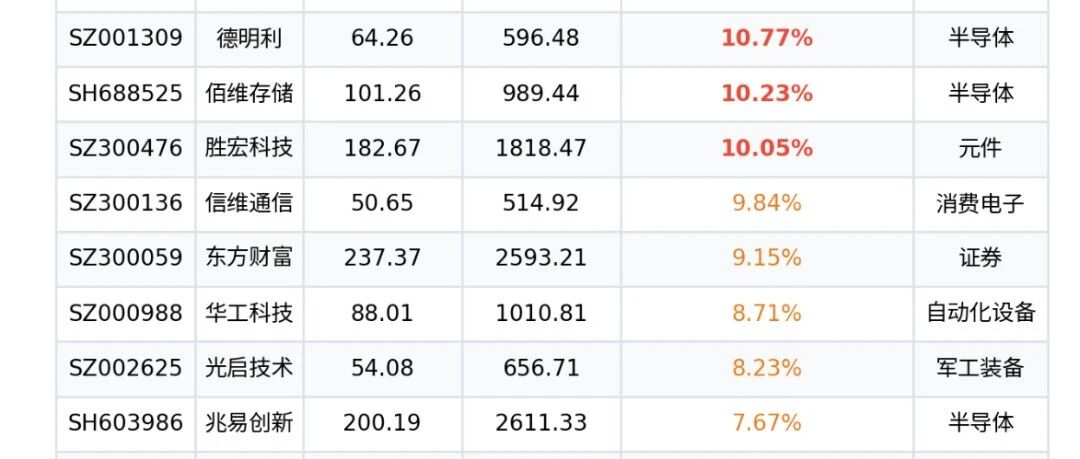Click the 10.77% change value

tap(767, 38)
